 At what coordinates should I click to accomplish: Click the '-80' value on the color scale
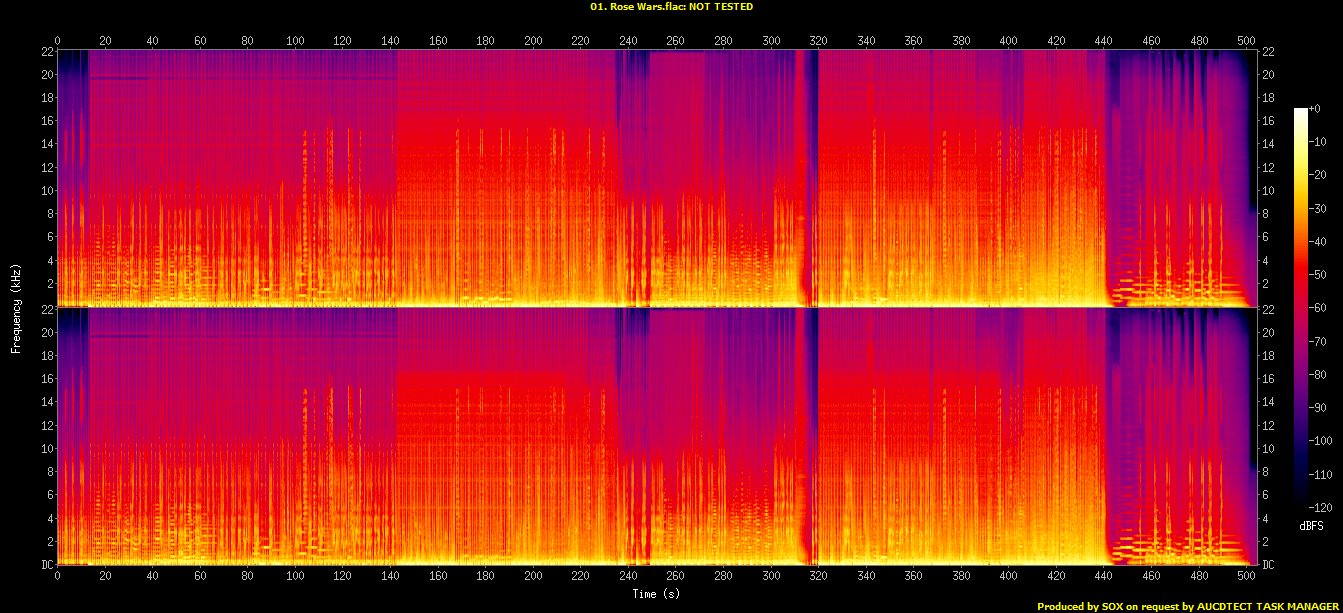click(1316, 374)
